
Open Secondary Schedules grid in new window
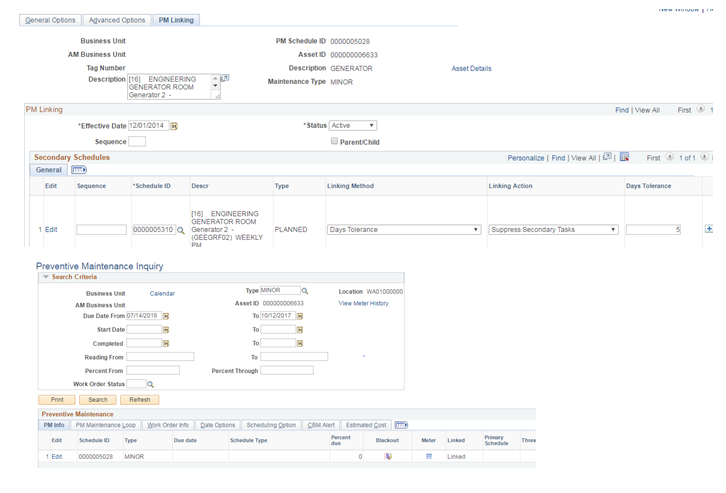(x=607, y=157)
